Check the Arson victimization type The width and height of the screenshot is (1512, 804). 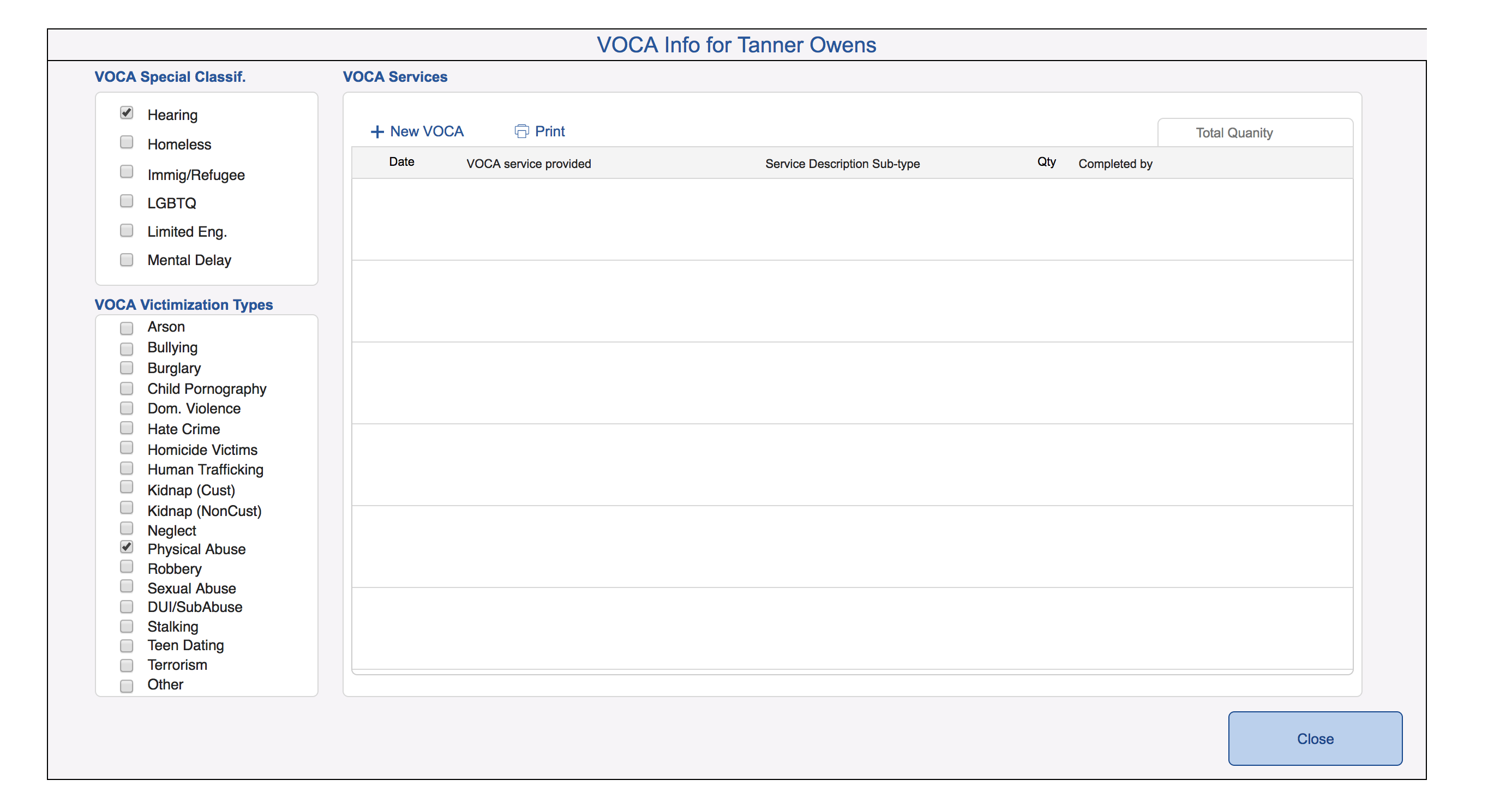pyautogui.click(x=126, y=327)
